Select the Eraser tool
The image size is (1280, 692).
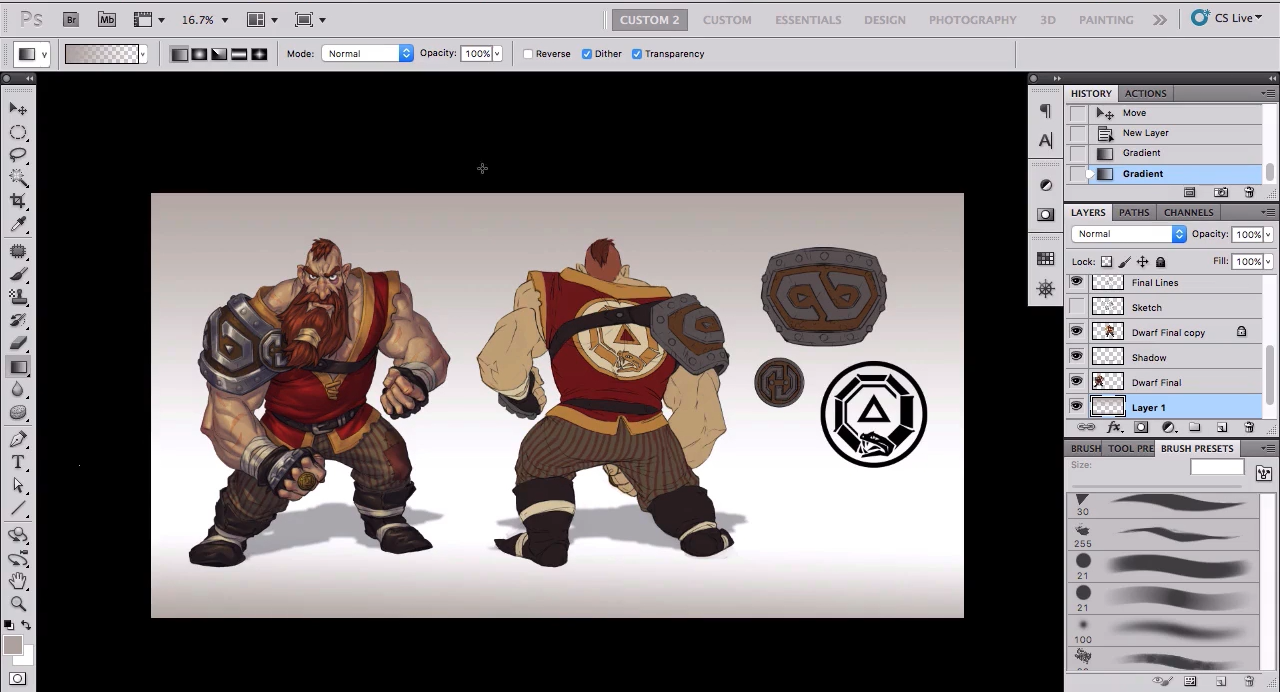18,344
